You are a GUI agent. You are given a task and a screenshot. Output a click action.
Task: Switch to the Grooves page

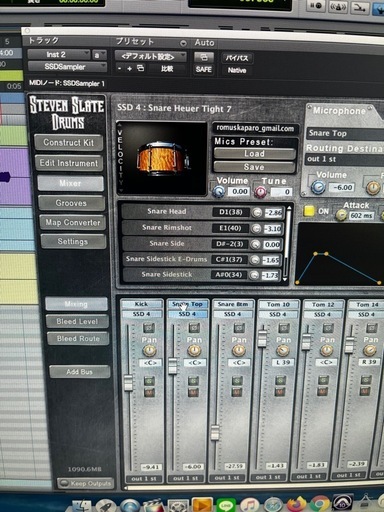coord(71,203)
